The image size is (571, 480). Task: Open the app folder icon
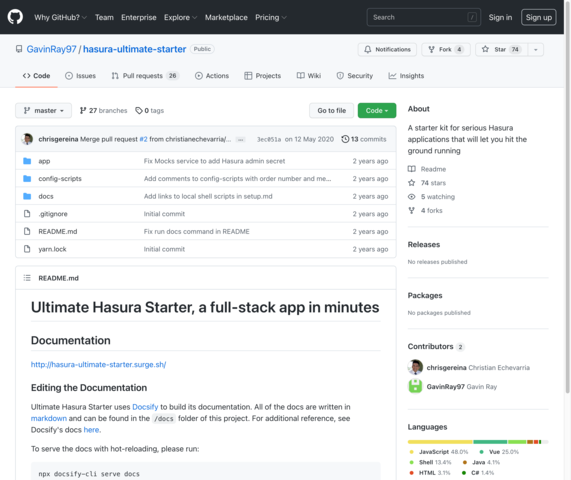pos(27,161)
